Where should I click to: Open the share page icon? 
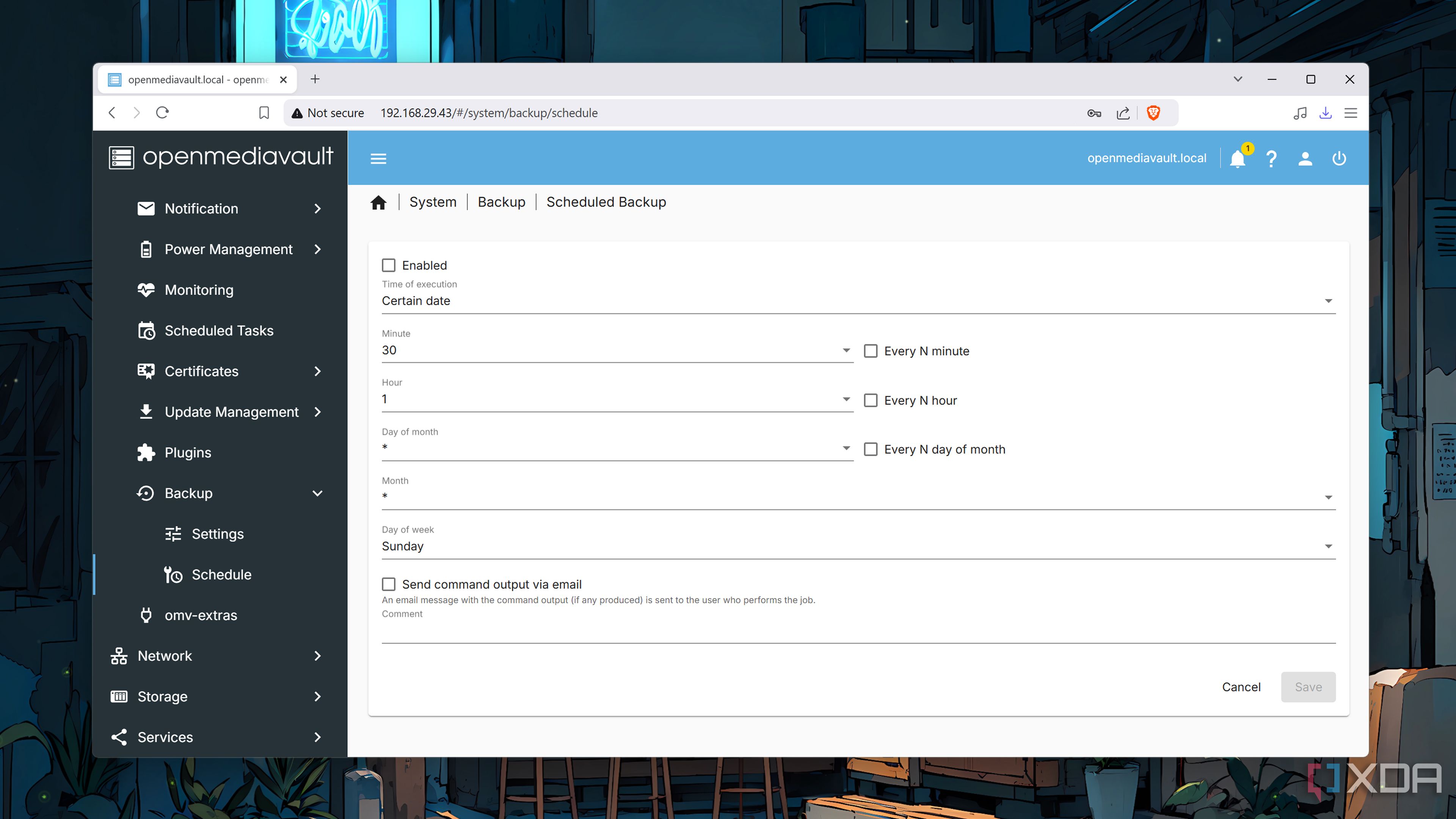click(1123, 113)
